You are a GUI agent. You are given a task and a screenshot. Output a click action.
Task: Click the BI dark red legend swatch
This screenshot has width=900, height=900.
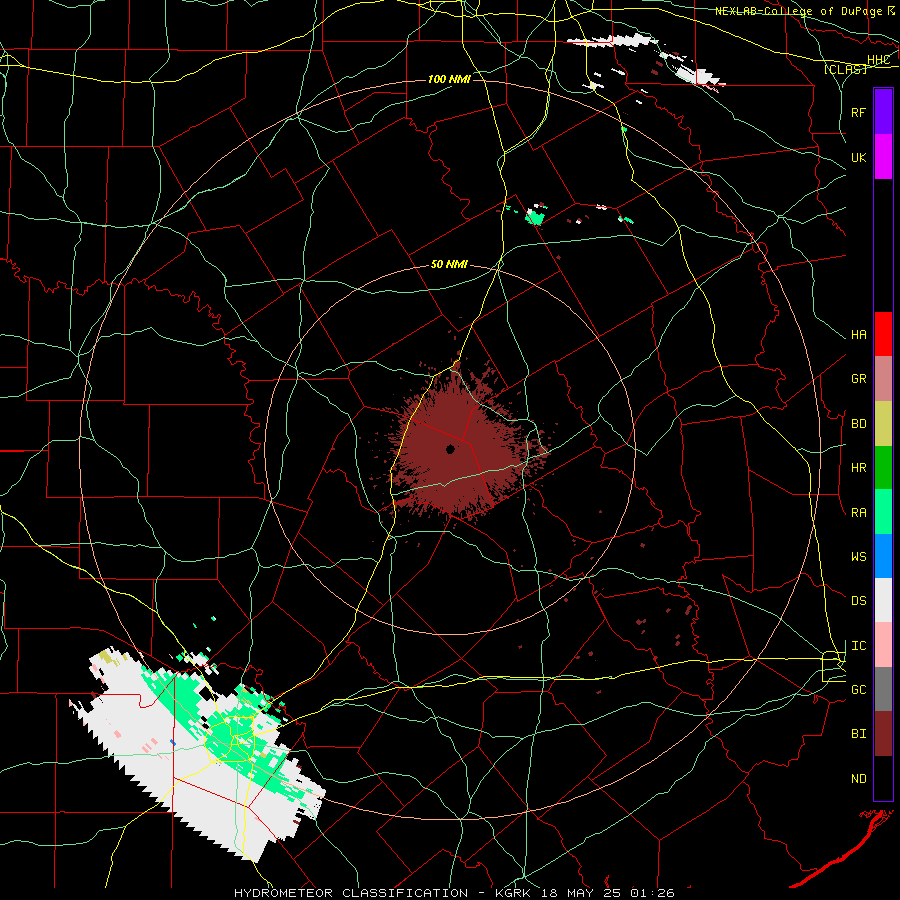tap(883, 734)
